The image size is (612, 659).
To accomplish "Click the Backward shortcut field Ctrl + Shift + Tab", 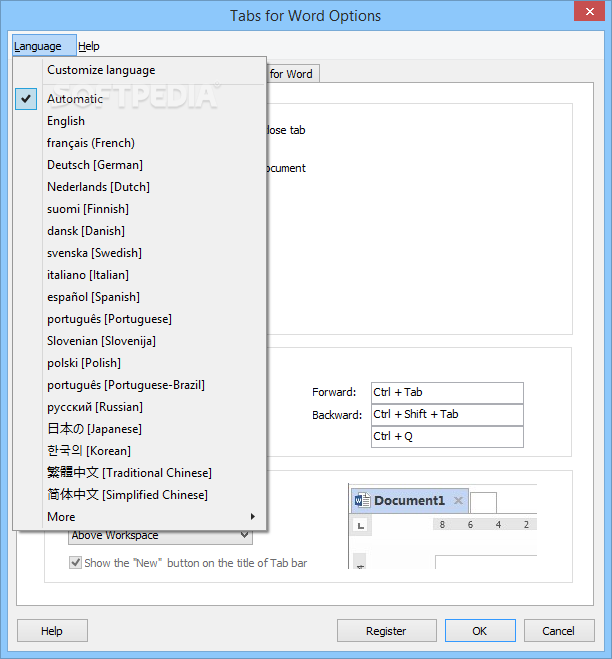I will tap(447, 414).
